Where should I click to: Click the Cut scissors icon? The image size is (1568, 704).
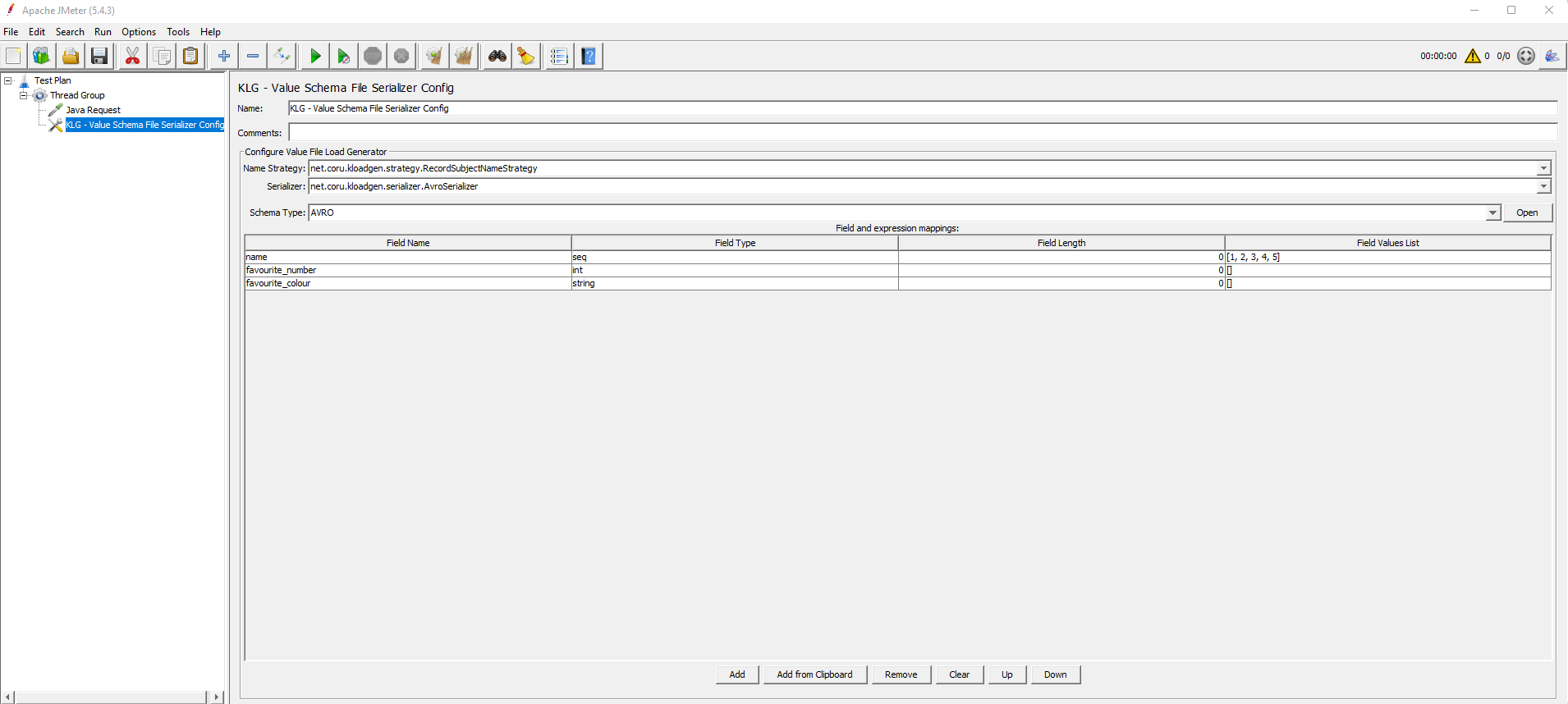pos(132,56)
